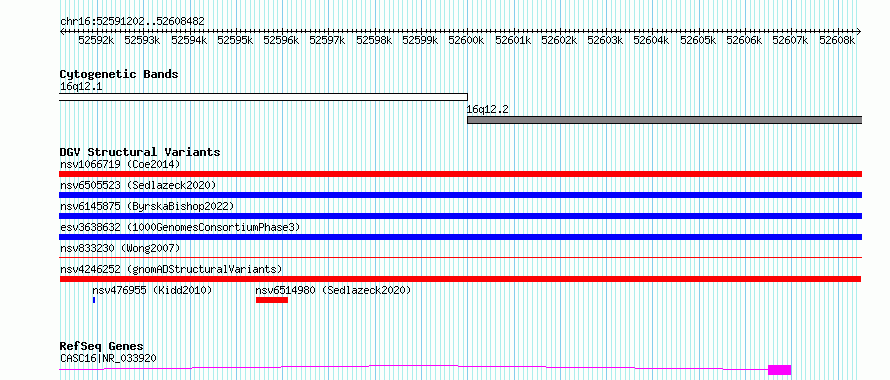Open variant nsv1066719 (Coe2014) label
Screen dimensions: 890x380
tap(120, 165)
